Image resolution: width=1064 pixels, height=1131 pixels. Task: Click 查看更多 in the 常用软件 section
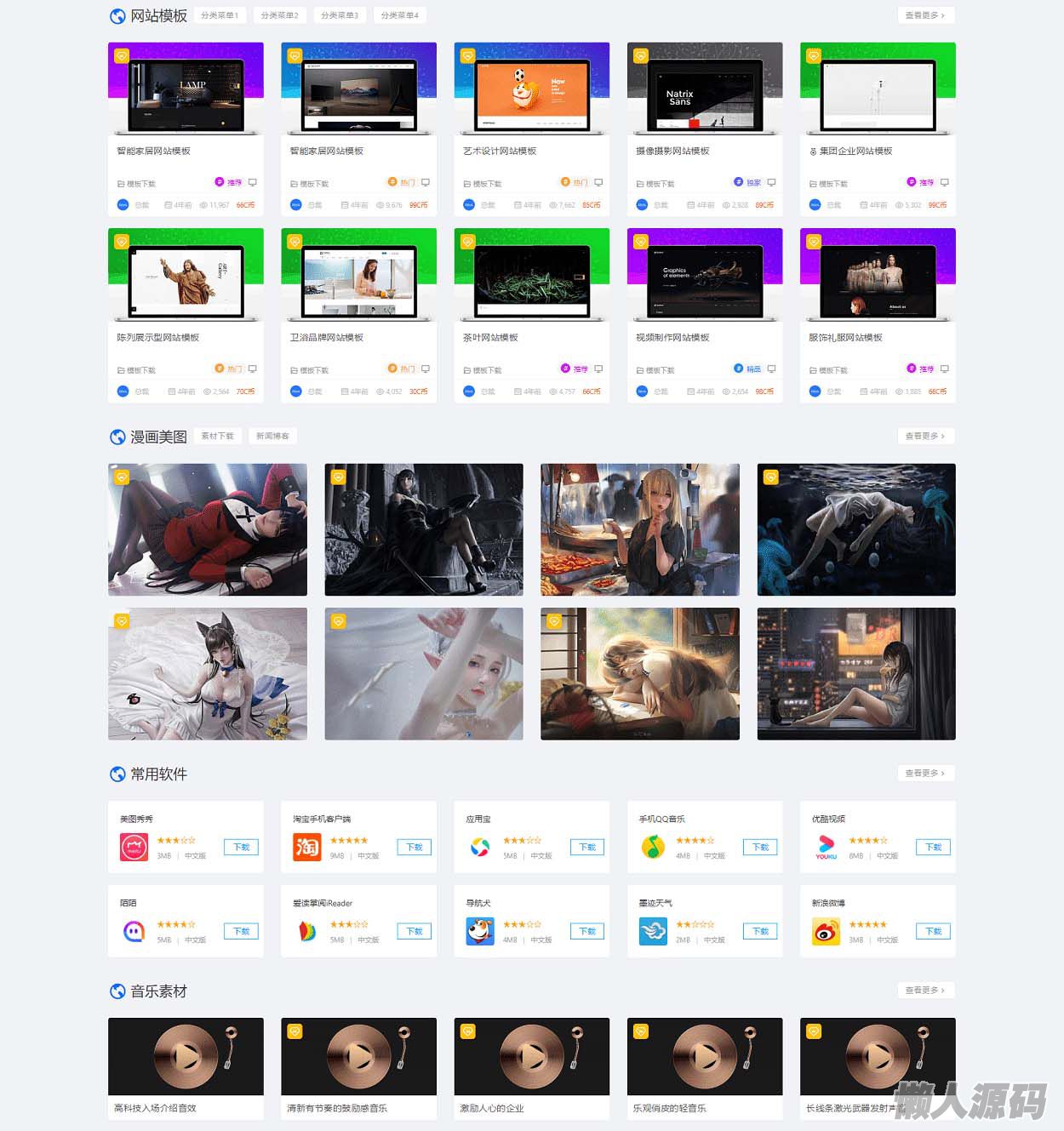pyautogui.click(x=925, y=773)
